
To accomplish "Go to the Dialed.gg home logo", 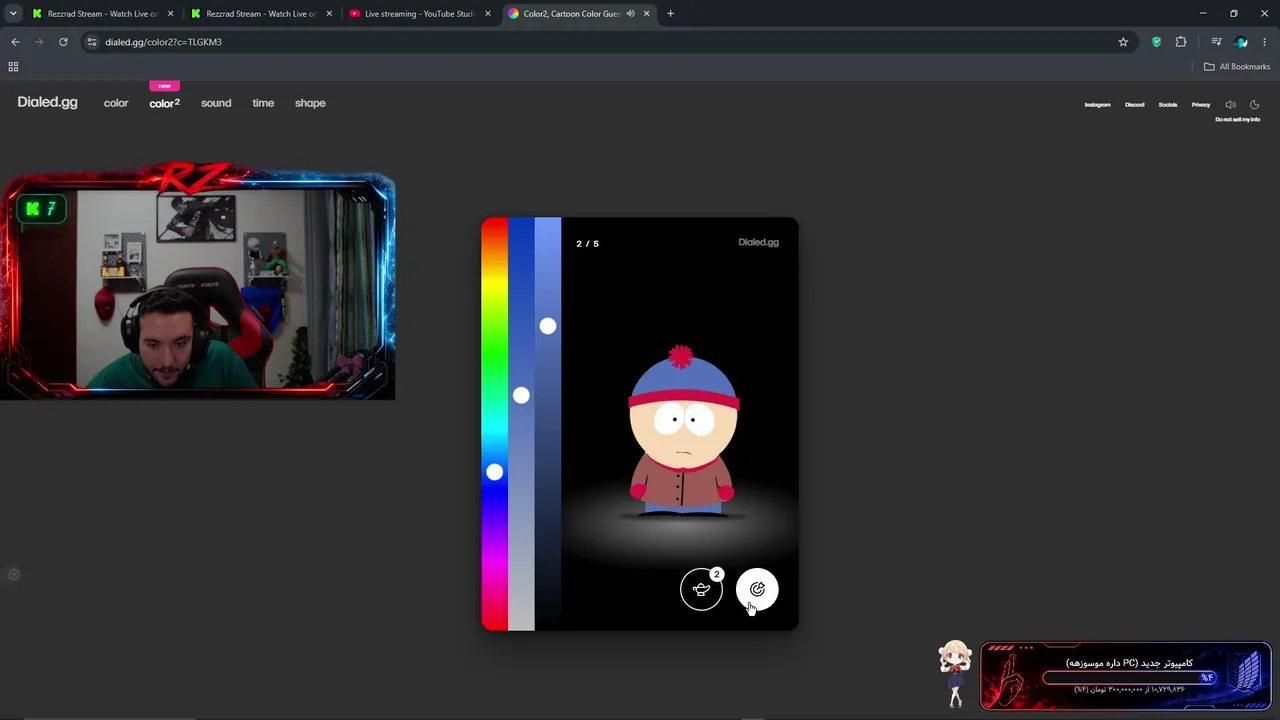I will (47, 102).
